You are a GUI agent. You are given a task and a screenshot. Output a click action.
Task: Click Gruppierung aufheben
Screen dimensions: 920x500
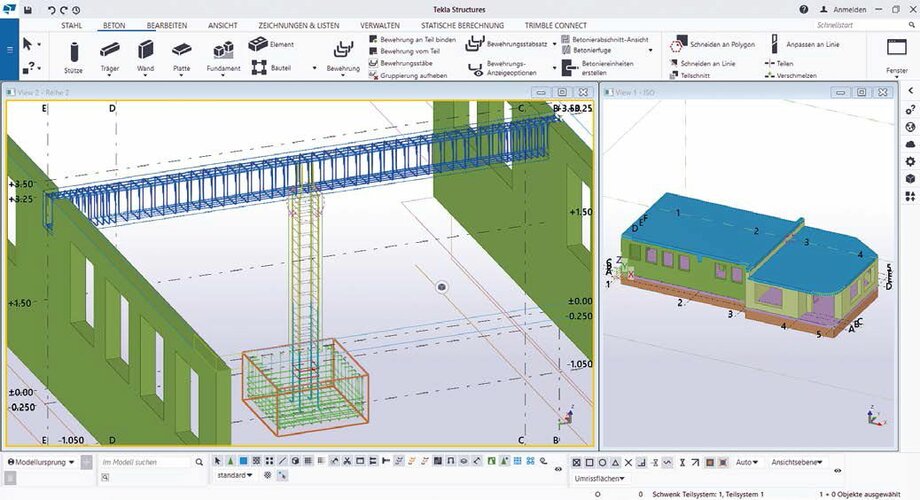point(408,75)
